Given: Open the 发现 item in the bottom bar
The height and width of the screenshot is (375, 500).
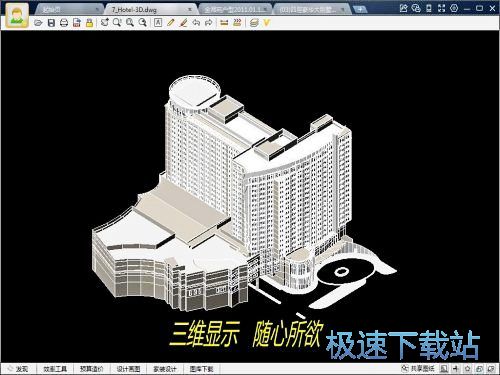Looking at the screenshot, I should [18, 369].
